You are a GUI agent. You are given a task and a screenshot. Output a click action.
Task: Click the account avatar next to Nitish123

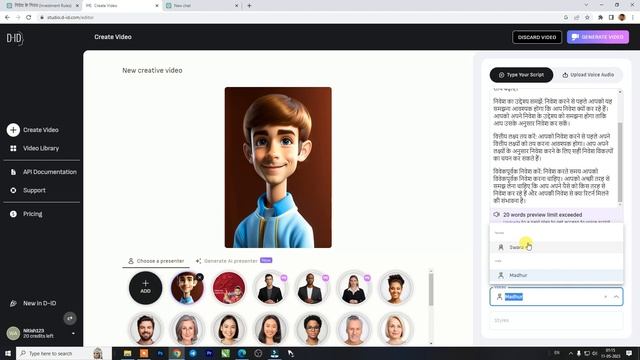tap(13, 333)
